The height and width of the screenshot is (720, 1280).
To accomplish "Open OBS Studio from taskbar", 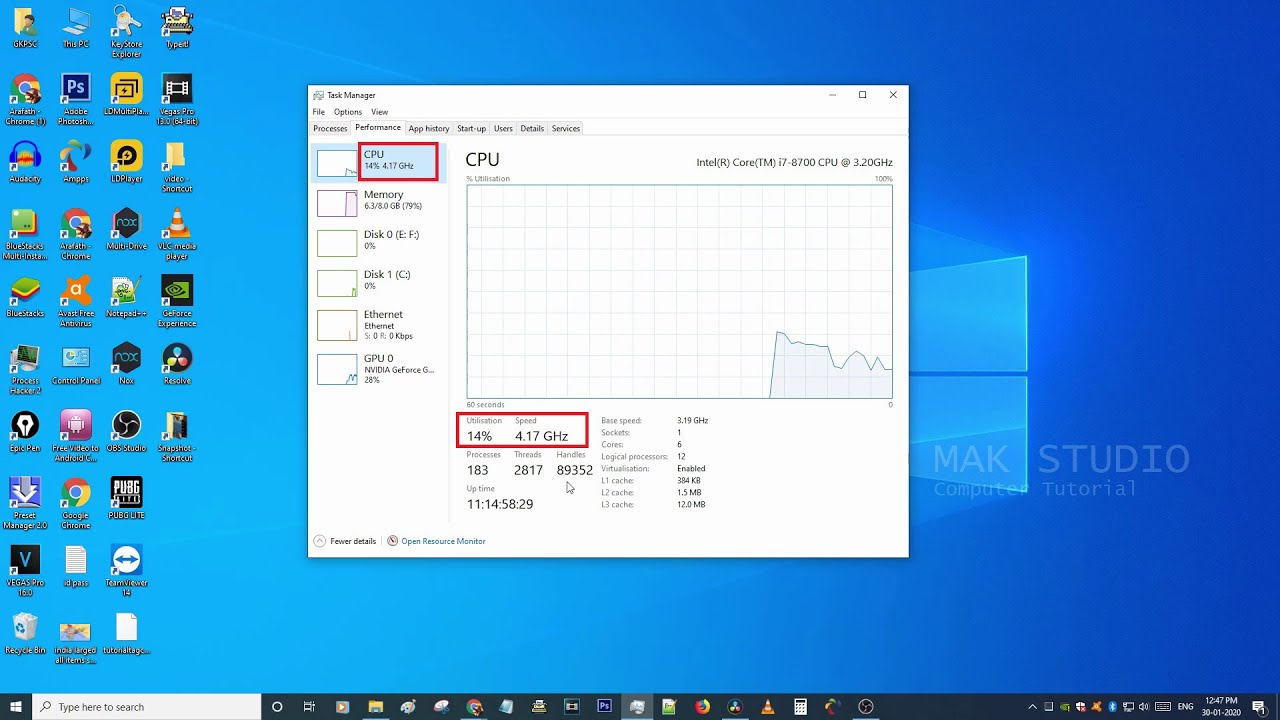I will pyautogui.click(x=866, y=707).
